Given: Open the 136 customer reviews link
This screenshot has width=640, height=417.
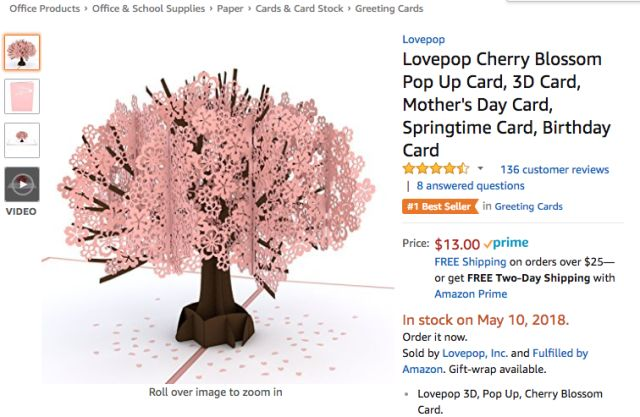Looking at the screenshot, I should 555,169.
